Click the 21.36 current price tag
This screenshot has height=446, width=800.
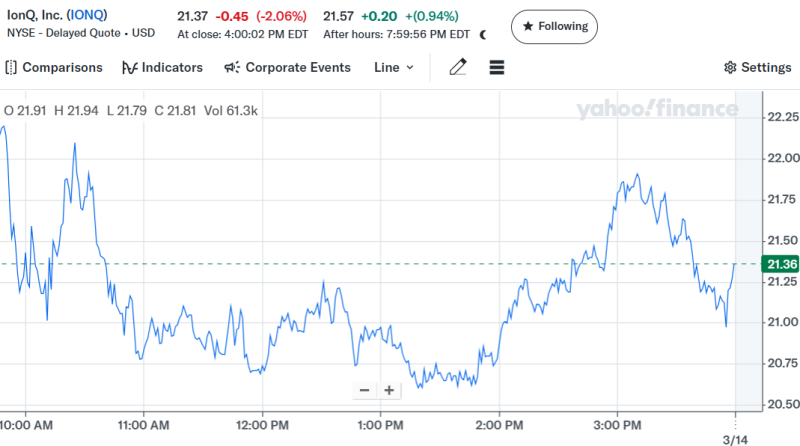(x=780, y=264)
